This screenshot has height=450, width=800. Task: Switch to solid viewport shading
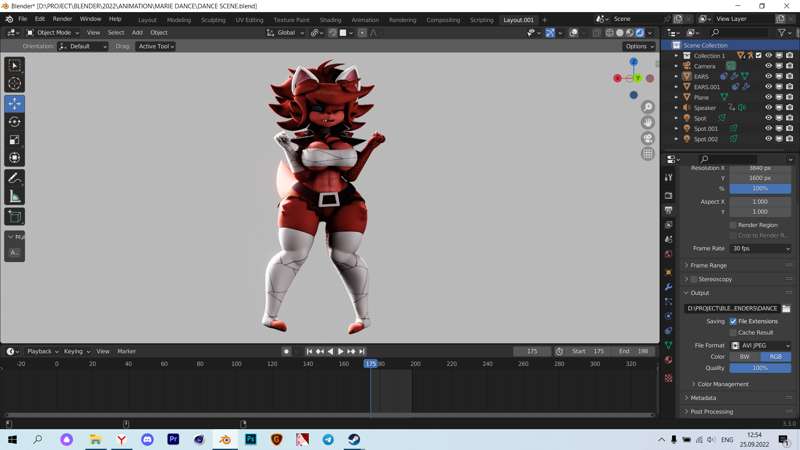pyautogui.click(x=620, y=33)
